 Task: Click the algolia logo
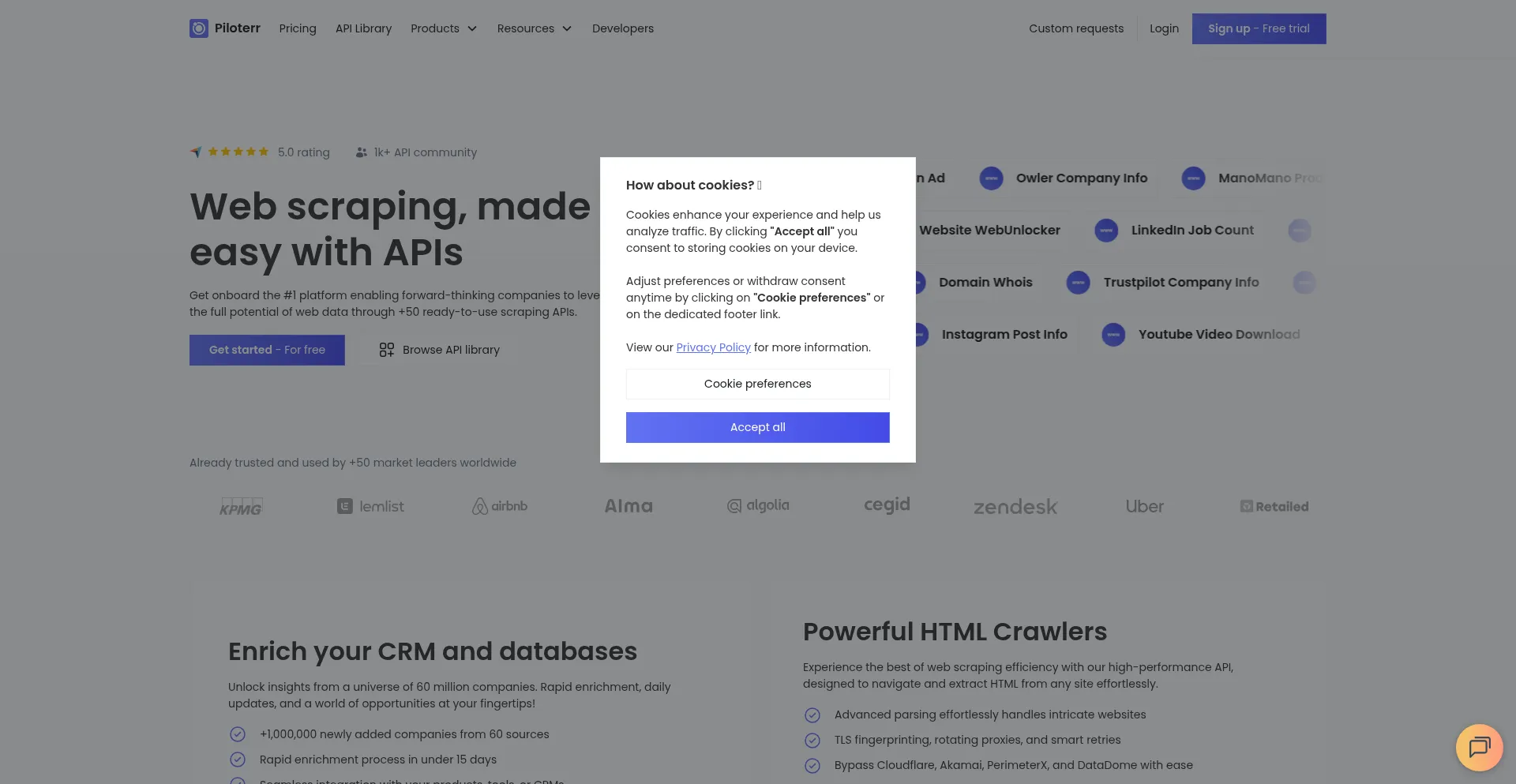(758, 505)
